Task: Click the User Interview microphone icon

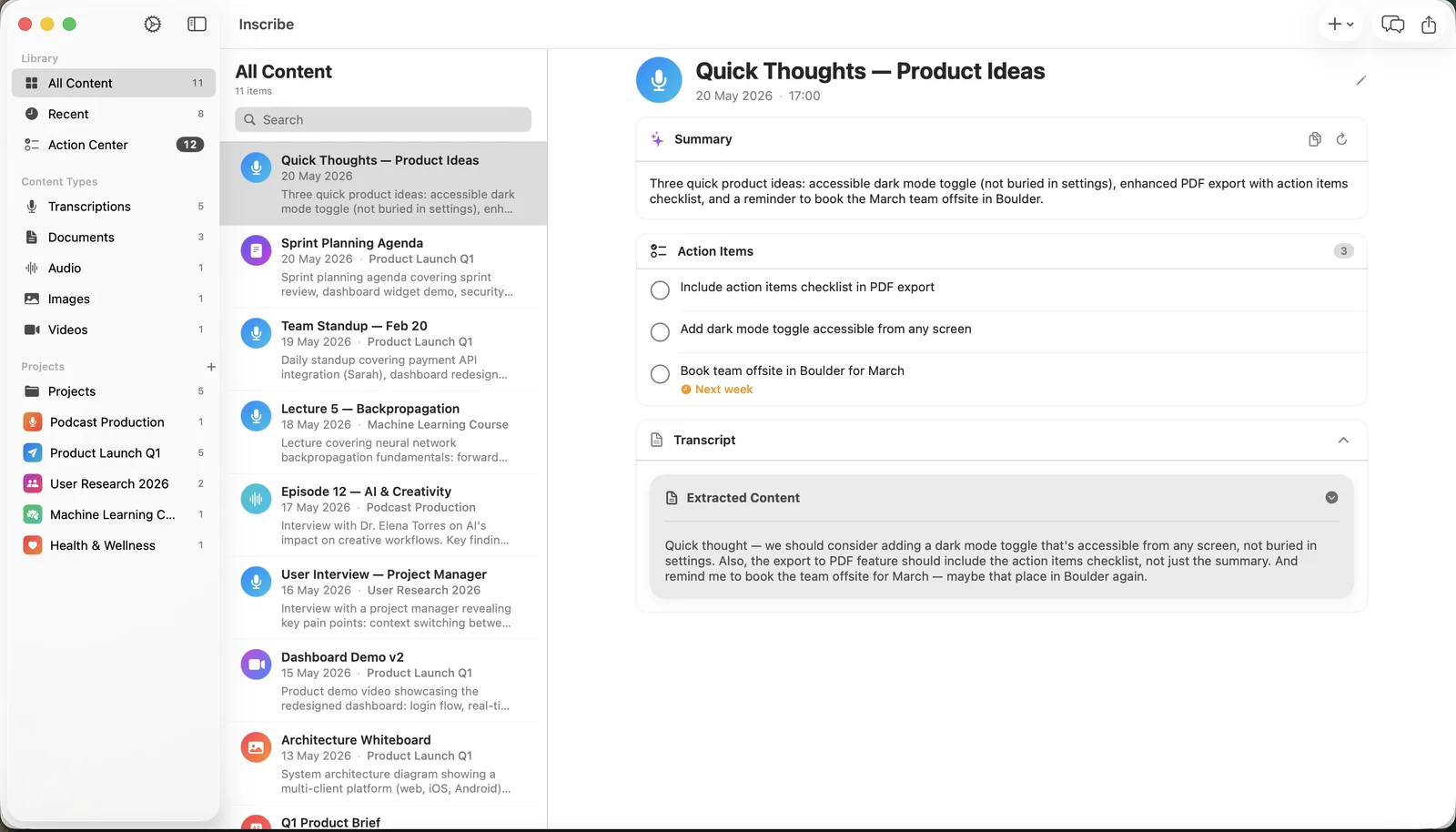Action: [256, 582]
